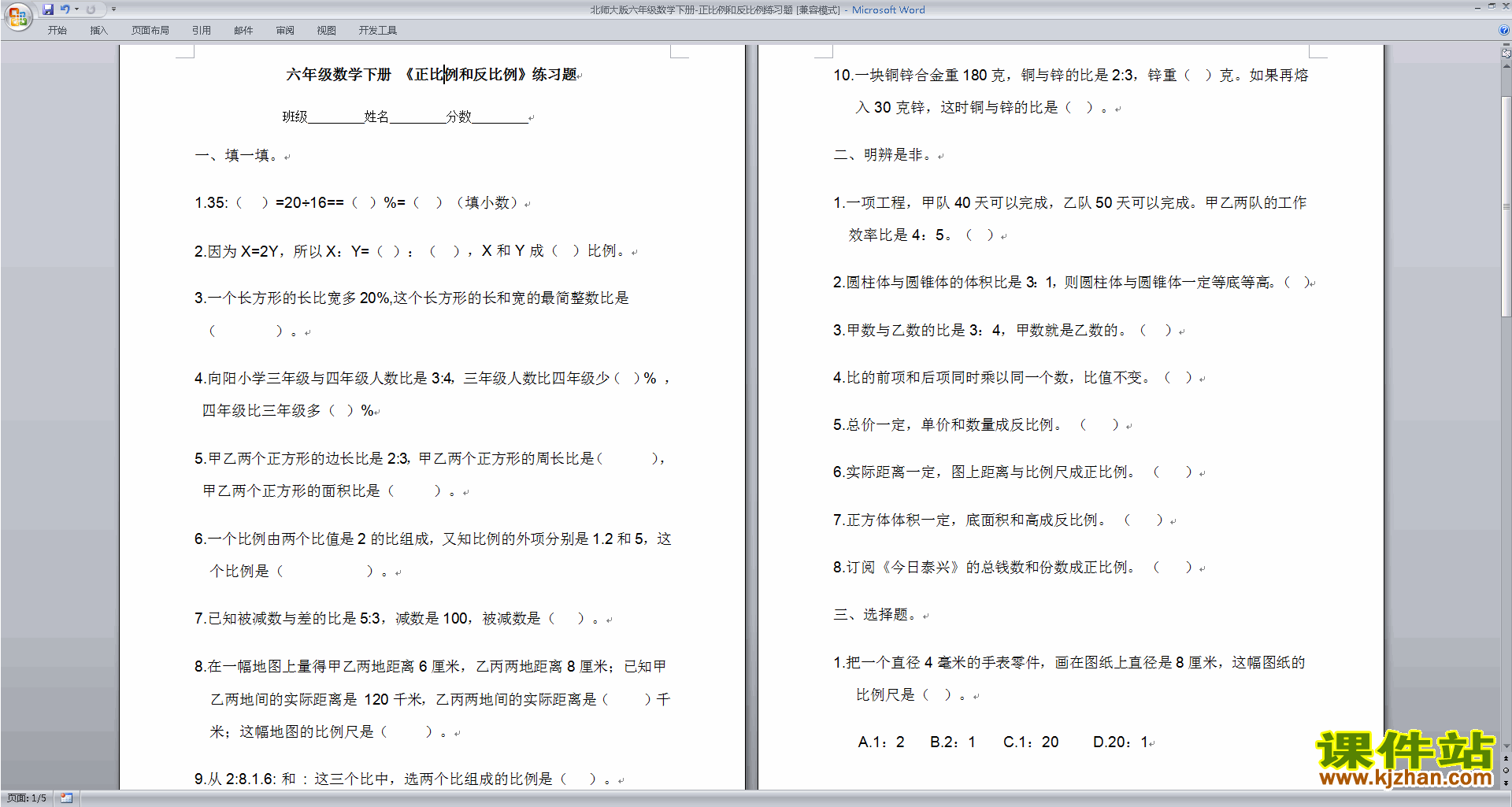Switch to the 页面布局 tab

pyautogui.click(x=150, y=30)
